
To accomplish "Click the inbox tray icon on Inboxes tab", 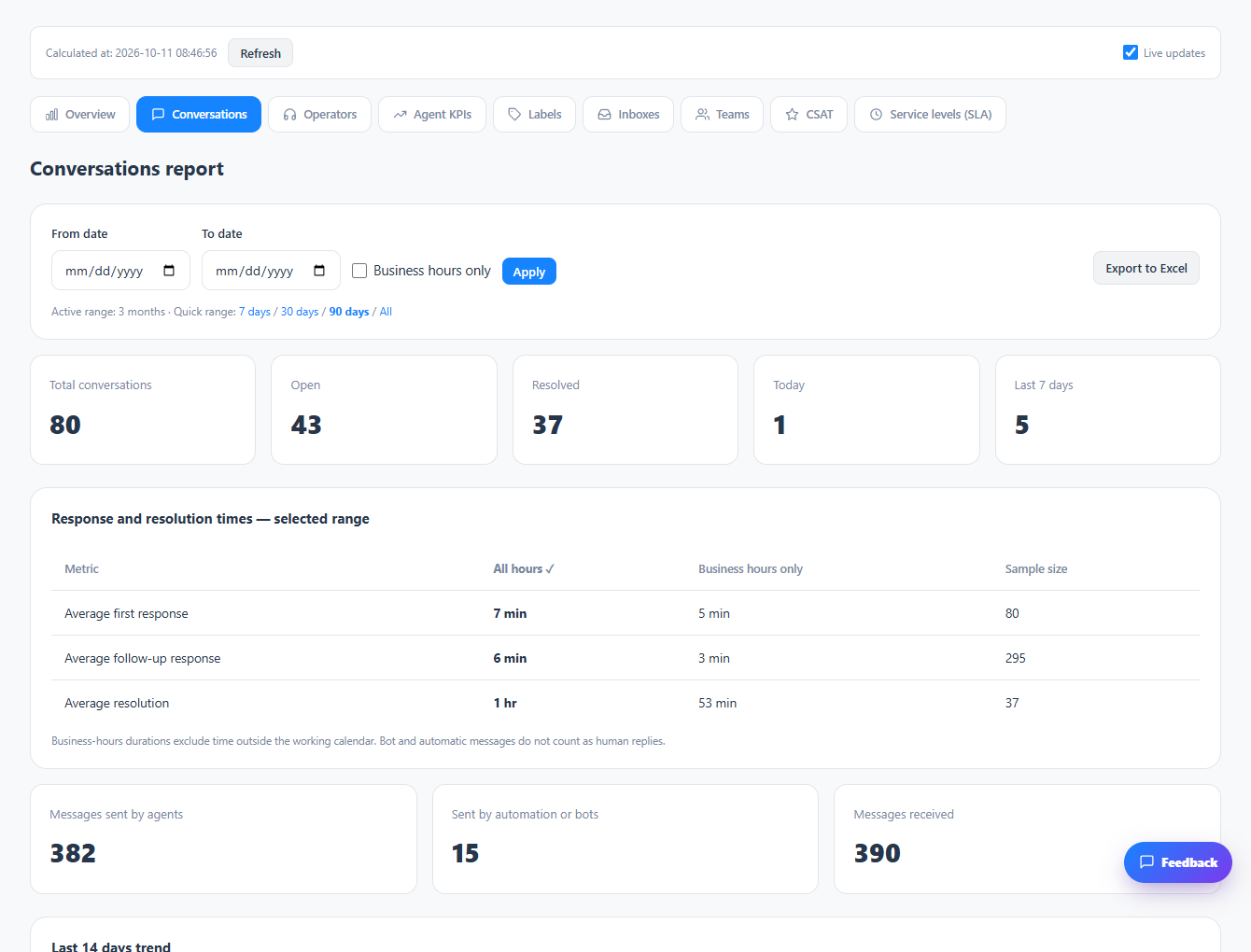I will coord(605,115).
